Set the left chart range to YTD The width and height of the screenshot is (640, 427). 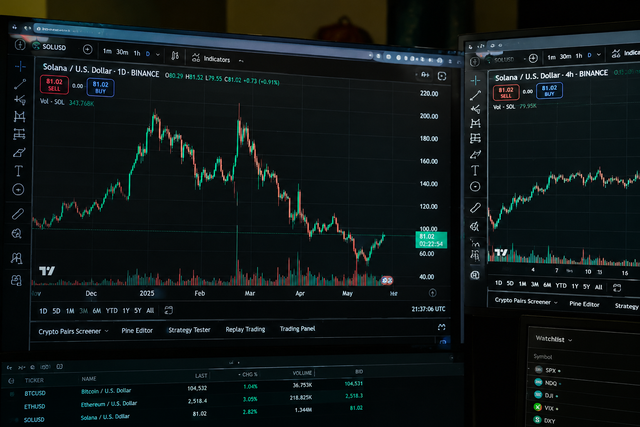(x=112, y=311)
